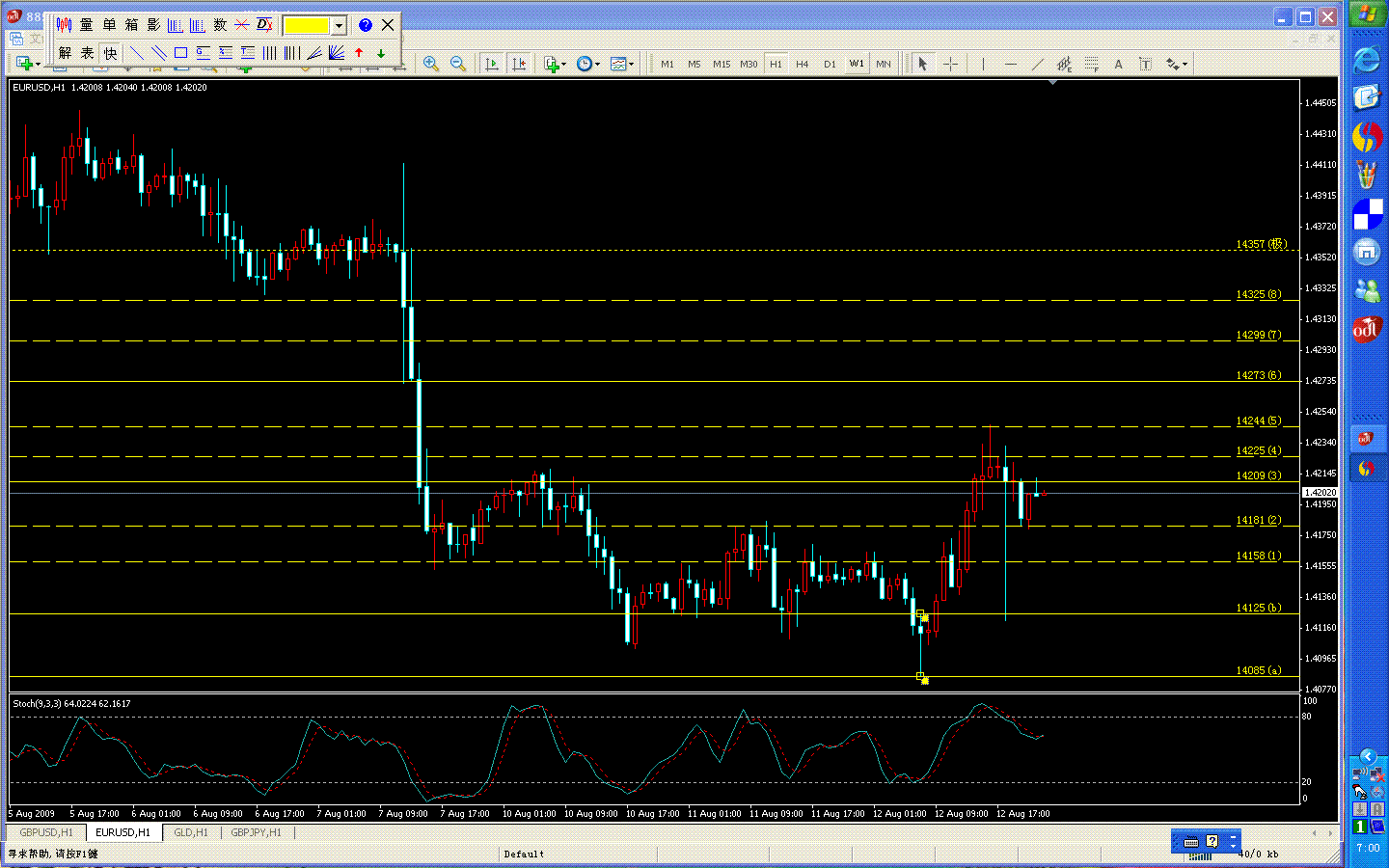Expand the templates dropdown arrow
Image resolution: width=1389 pixels, height=868 pixels.
(x=631, y=64)
